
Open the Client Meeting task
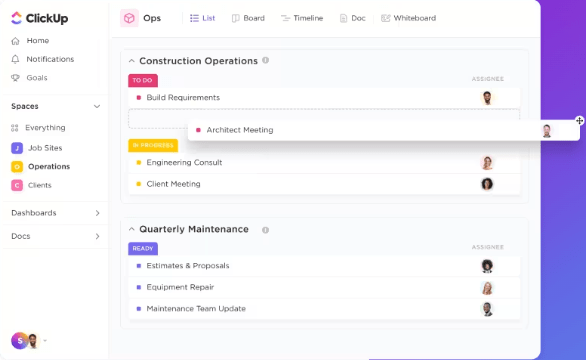(x=173, y=184)
